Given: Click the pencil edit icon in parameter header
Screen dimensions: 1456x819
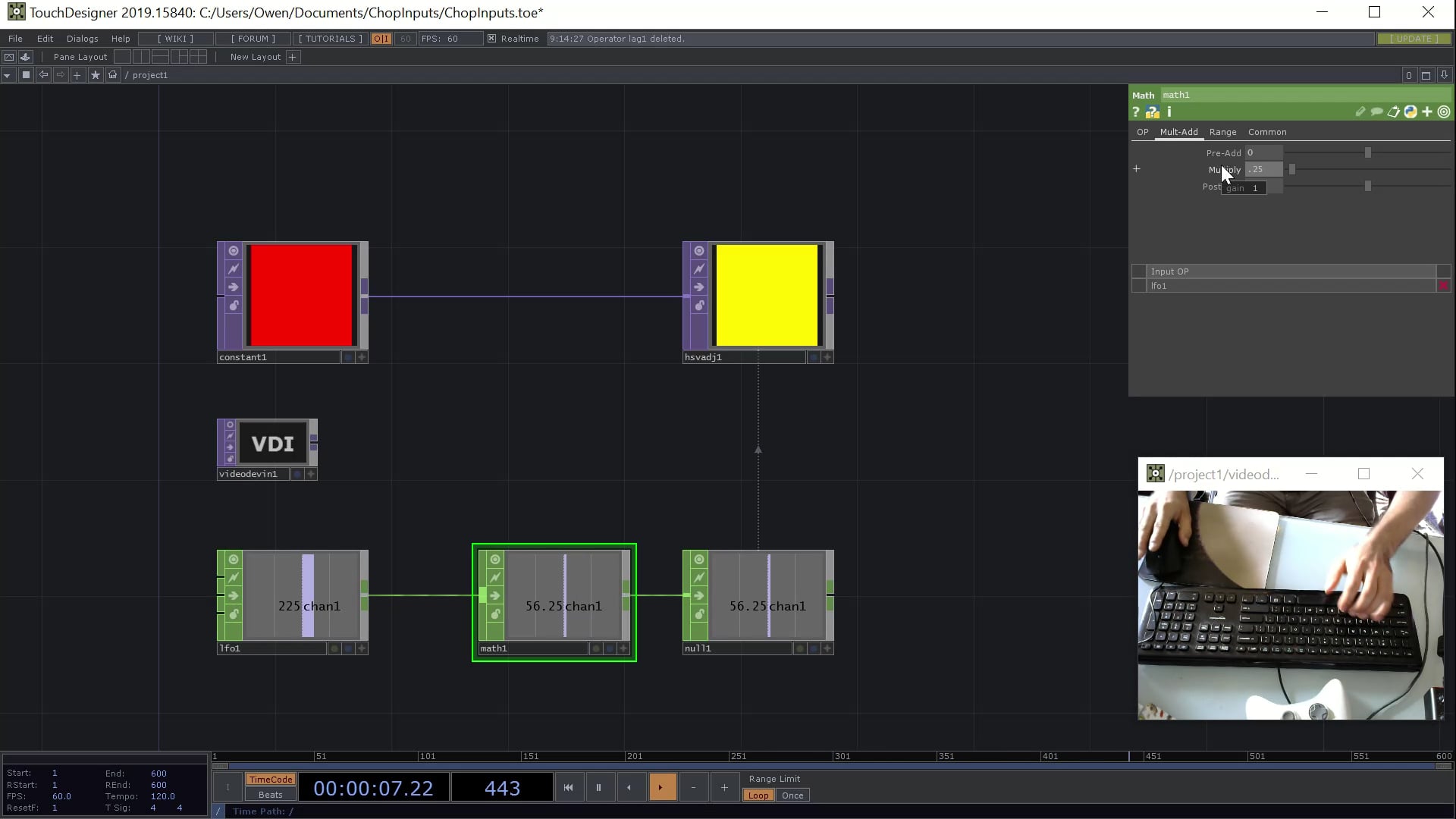Looking at the screenshot, I should pos(1361,111).
